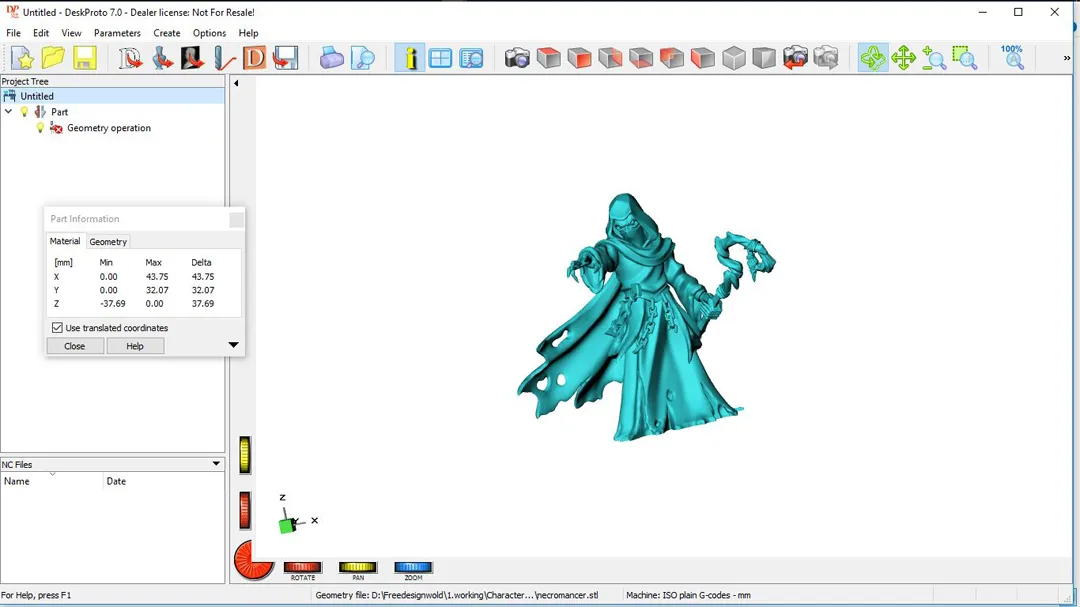
Task: Open the File menu
Action: tap(13, 33)
